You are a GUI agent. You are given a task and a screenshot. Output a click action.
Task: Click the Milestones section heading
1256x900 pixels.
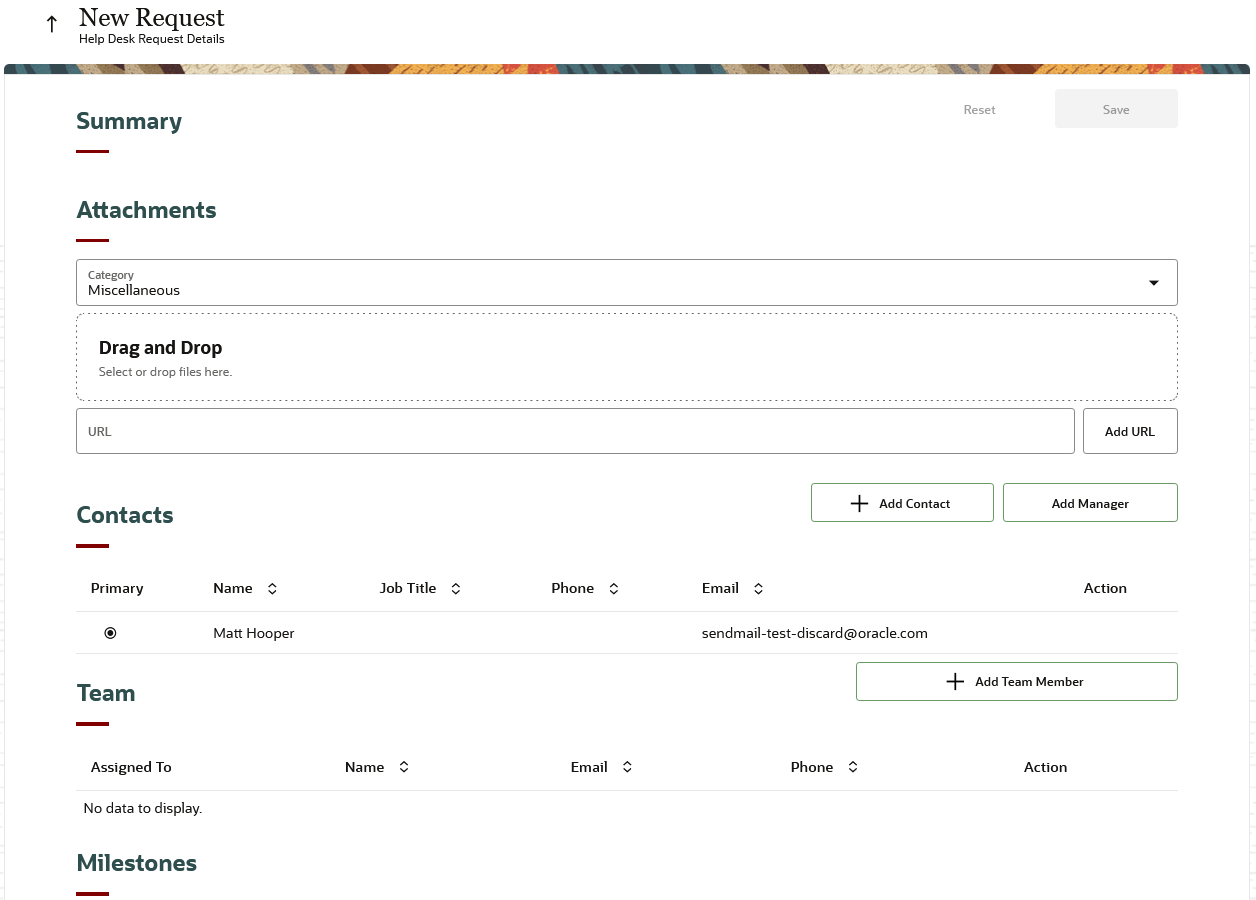point(137,863)
